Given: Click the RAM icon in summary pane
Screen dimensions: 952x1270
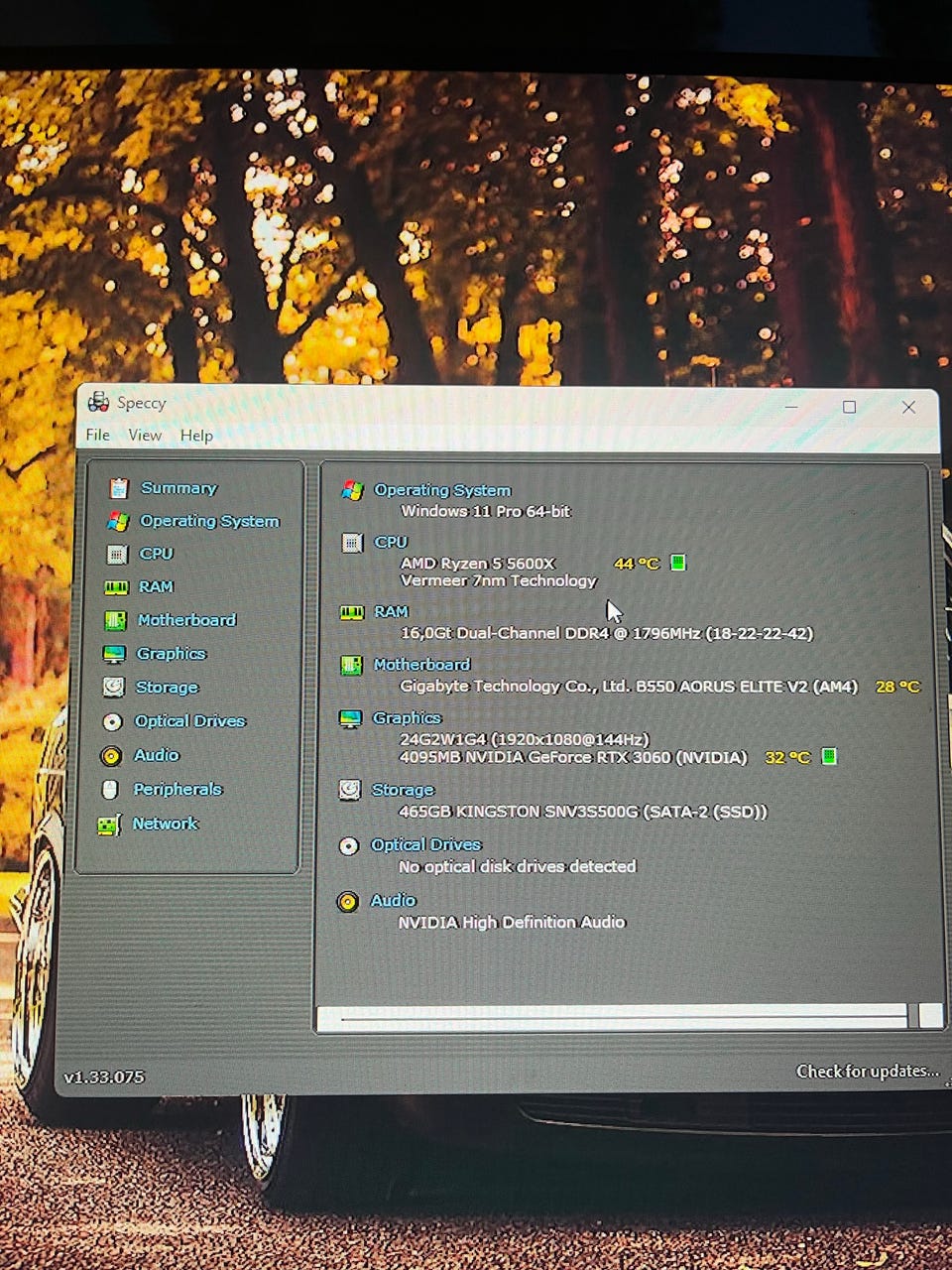Looking at the screenshot, I should click(352, 612).
